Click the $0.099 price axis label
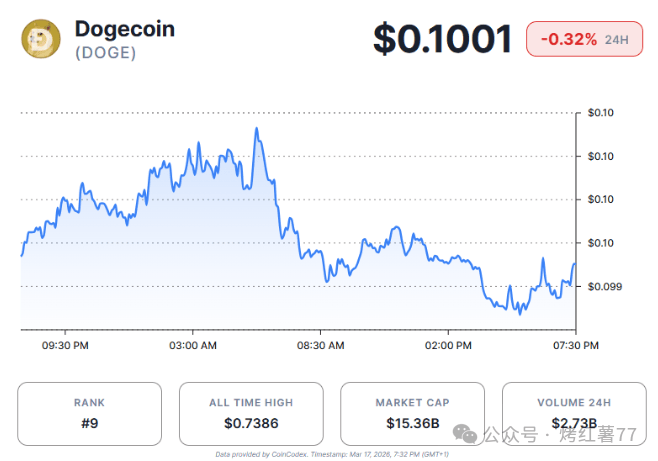This screenshot has width=658, height=461. (x=604, y=286)
